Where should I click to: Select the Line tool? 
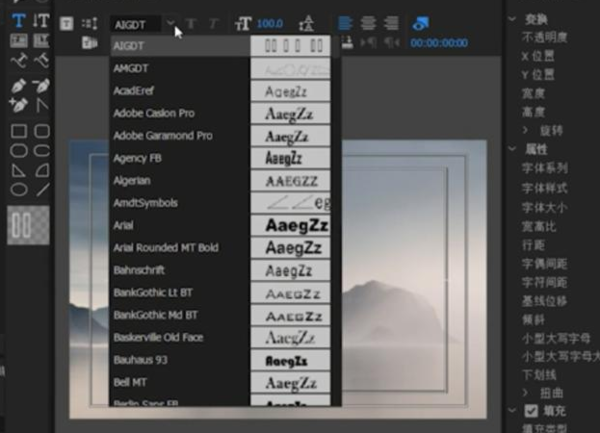42,189
